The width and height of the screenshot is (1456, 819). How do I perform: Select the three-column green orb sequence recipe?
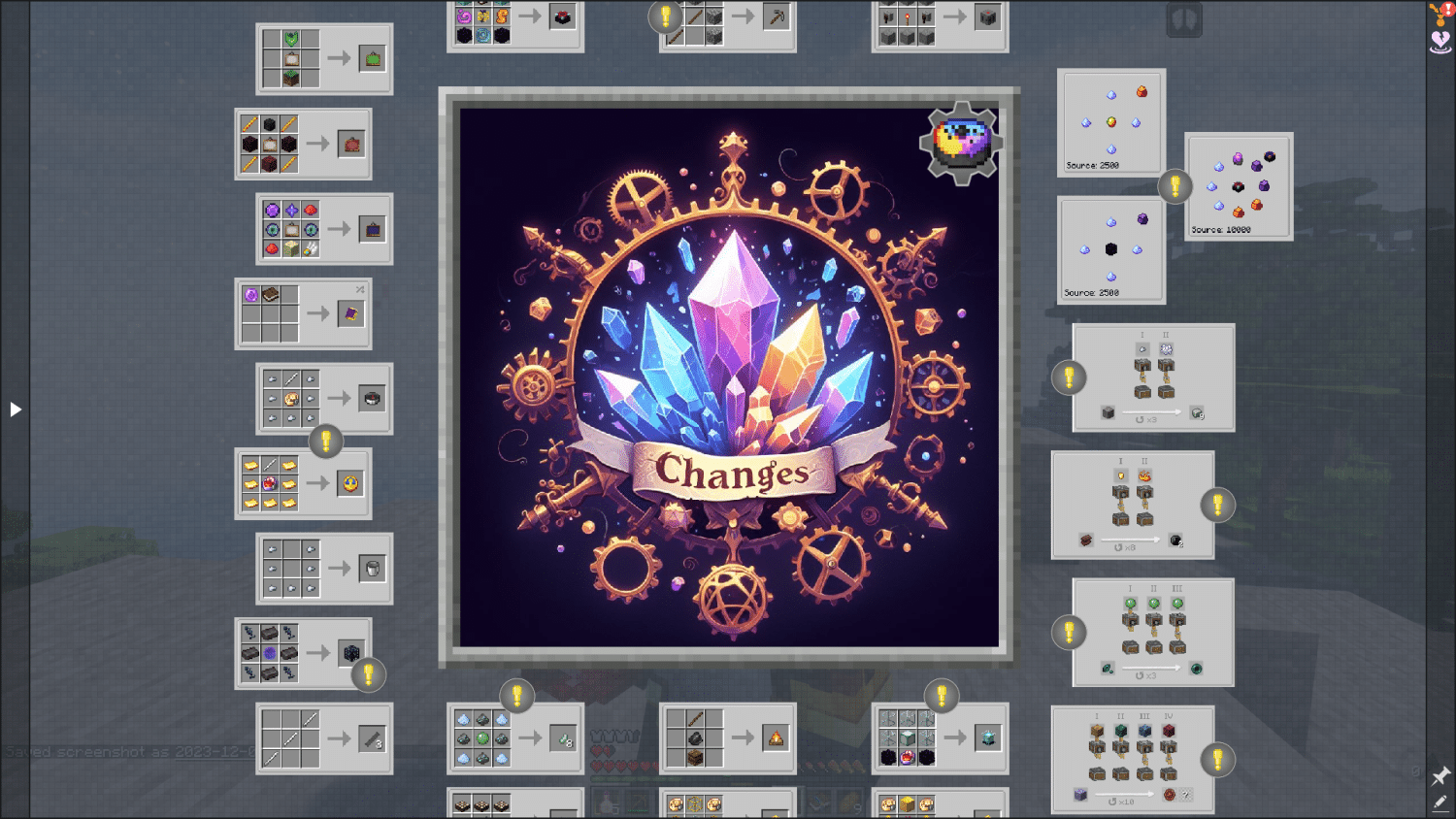click(x=1153, y=633)
